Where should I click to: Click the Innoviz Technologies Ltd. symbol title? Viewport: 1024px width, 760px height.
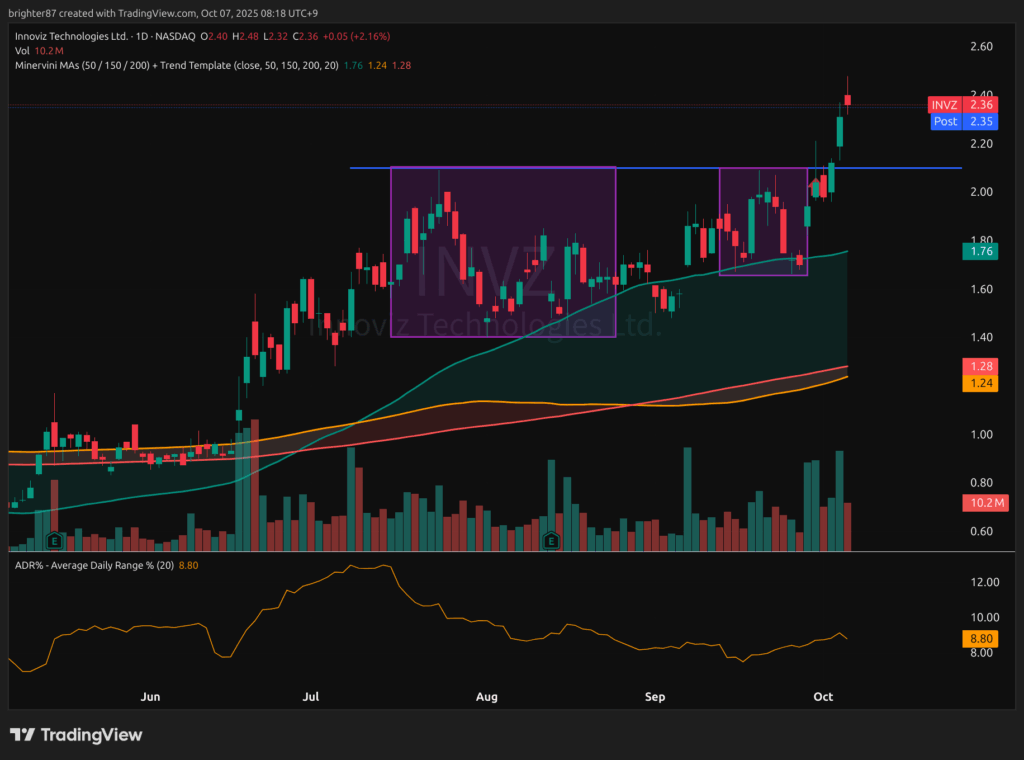click(x=73, y=36)
